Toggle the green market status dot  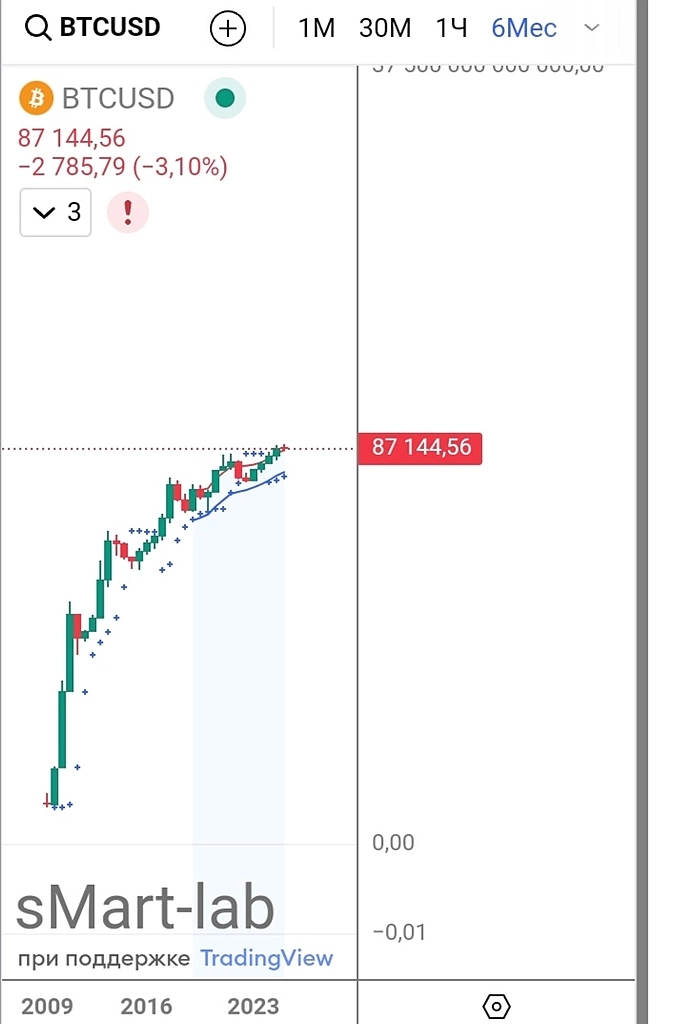tap(224, 98)
